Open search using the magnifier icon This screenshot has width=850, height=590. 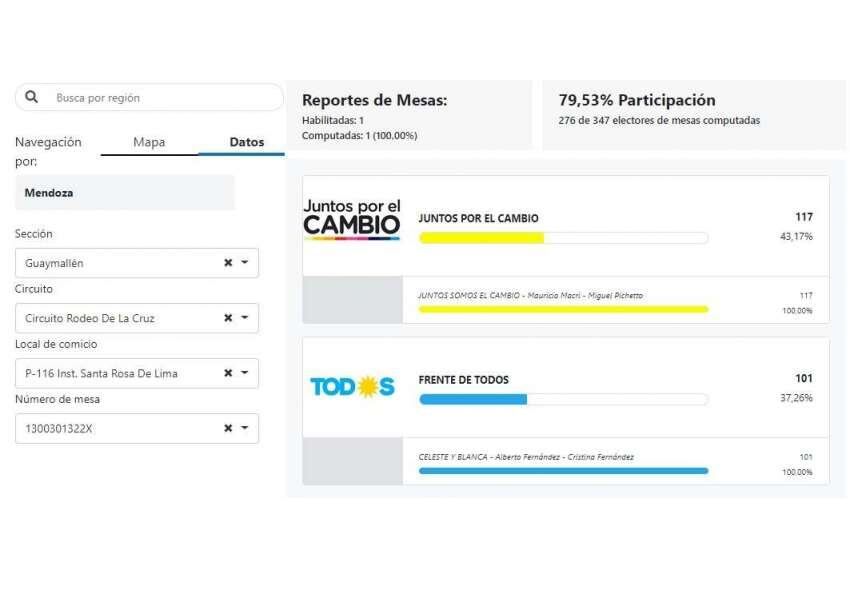click(x=31, y=97)
